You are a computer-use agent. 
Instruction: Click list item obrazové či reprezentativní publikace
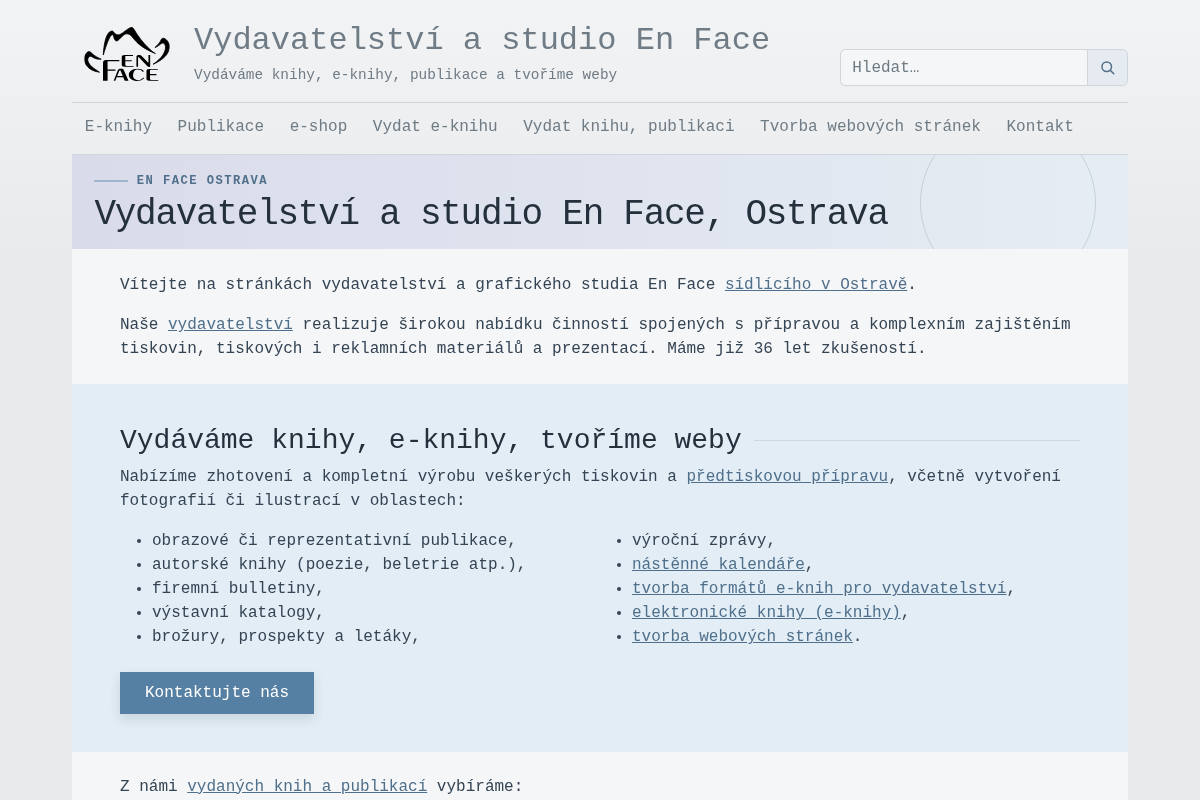[x=334, y=541]
